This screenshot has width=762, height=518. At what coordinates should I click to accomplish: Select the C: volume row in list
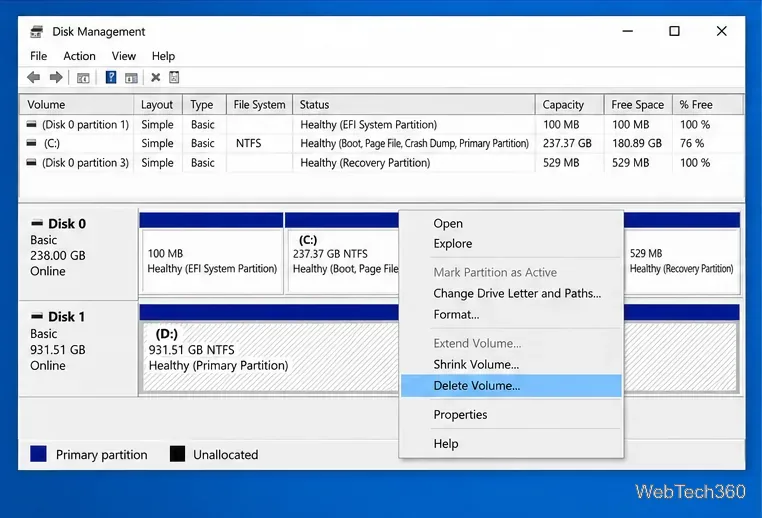(x=381, y=143)
